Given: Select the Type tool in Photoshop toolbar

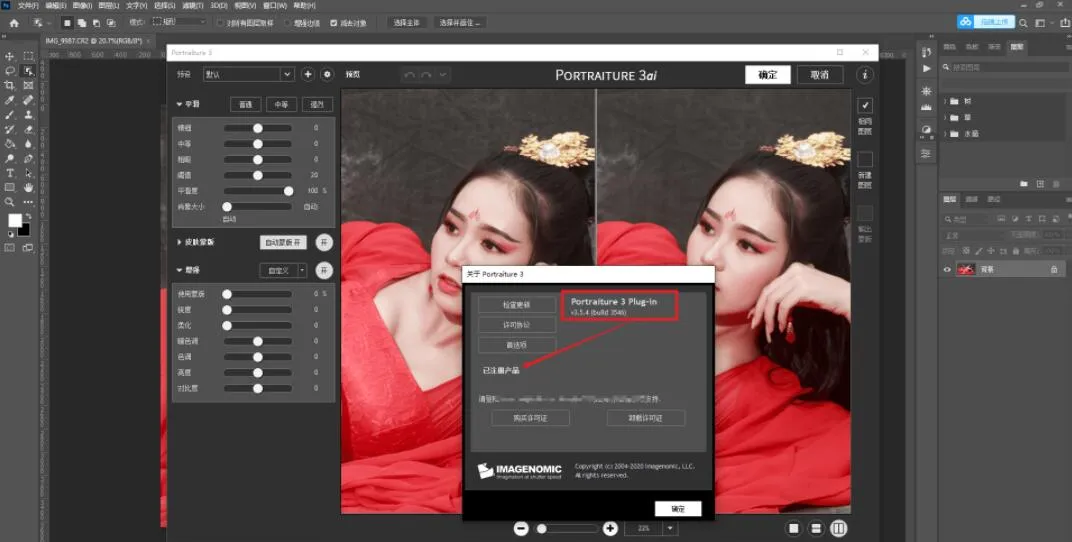Looking at the screenshot, I should [x=10, y=173].
